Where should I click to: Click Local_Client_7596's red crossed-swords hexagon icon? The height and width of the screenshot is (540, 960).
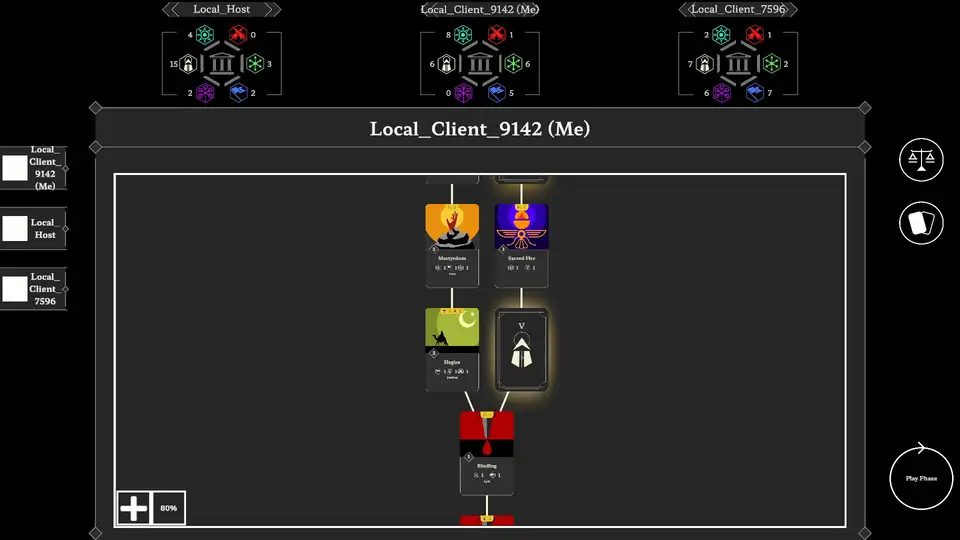tap(755, 35)
